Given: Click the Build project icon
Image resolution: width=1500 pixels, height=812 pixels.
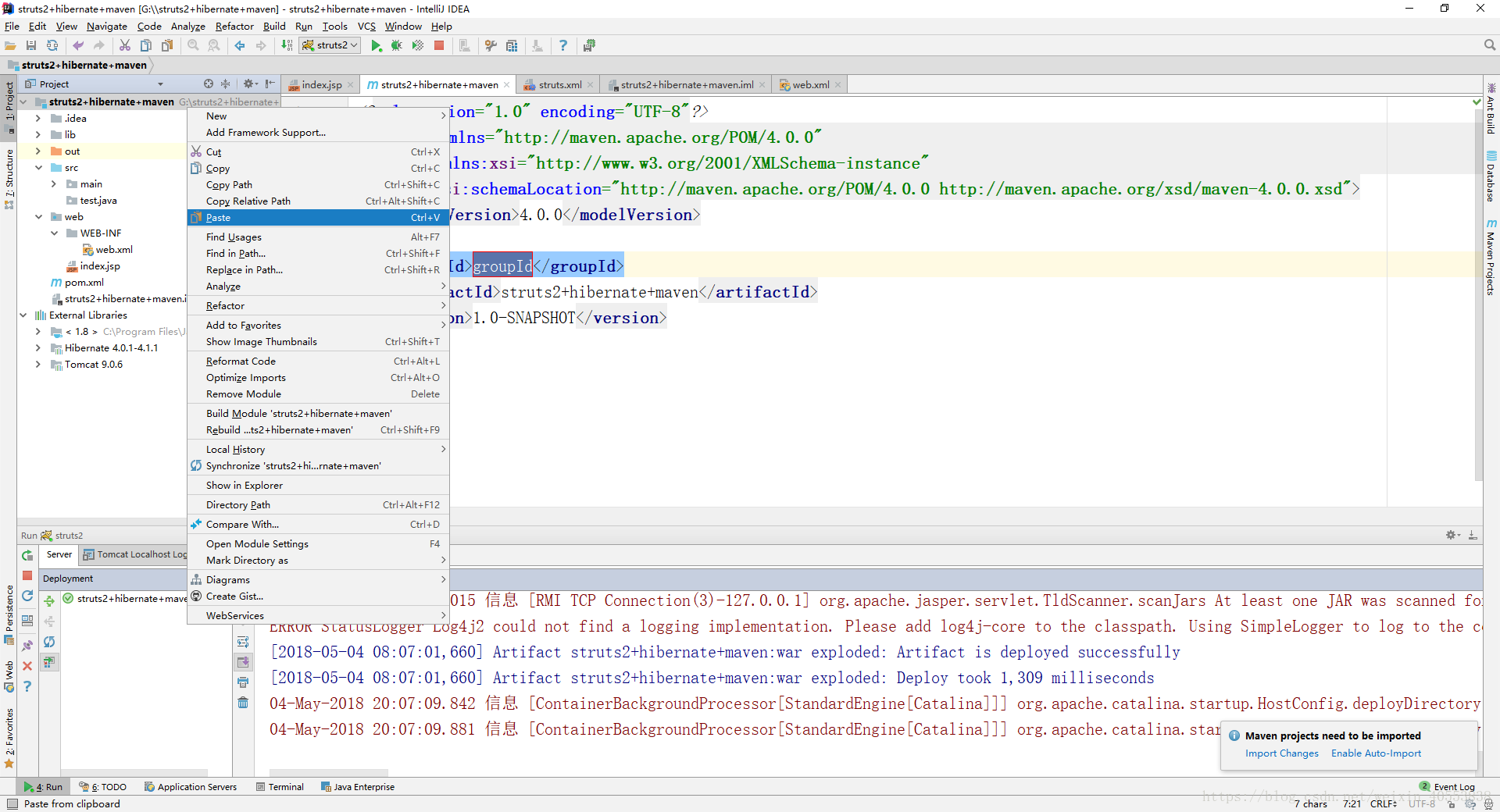Looking at the screenshot, I should 287,45.
